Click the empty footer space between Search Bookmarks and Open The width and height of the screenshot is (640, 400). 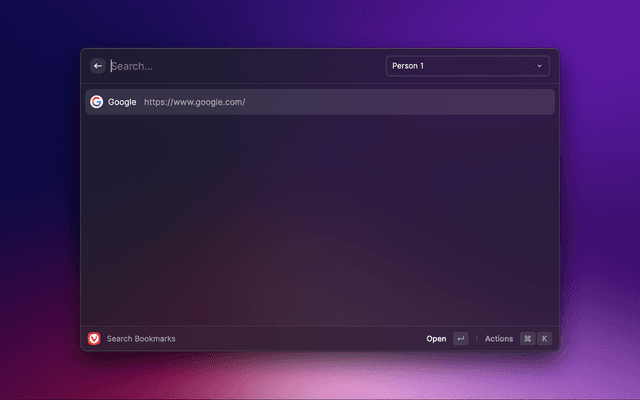coord(300,339)
